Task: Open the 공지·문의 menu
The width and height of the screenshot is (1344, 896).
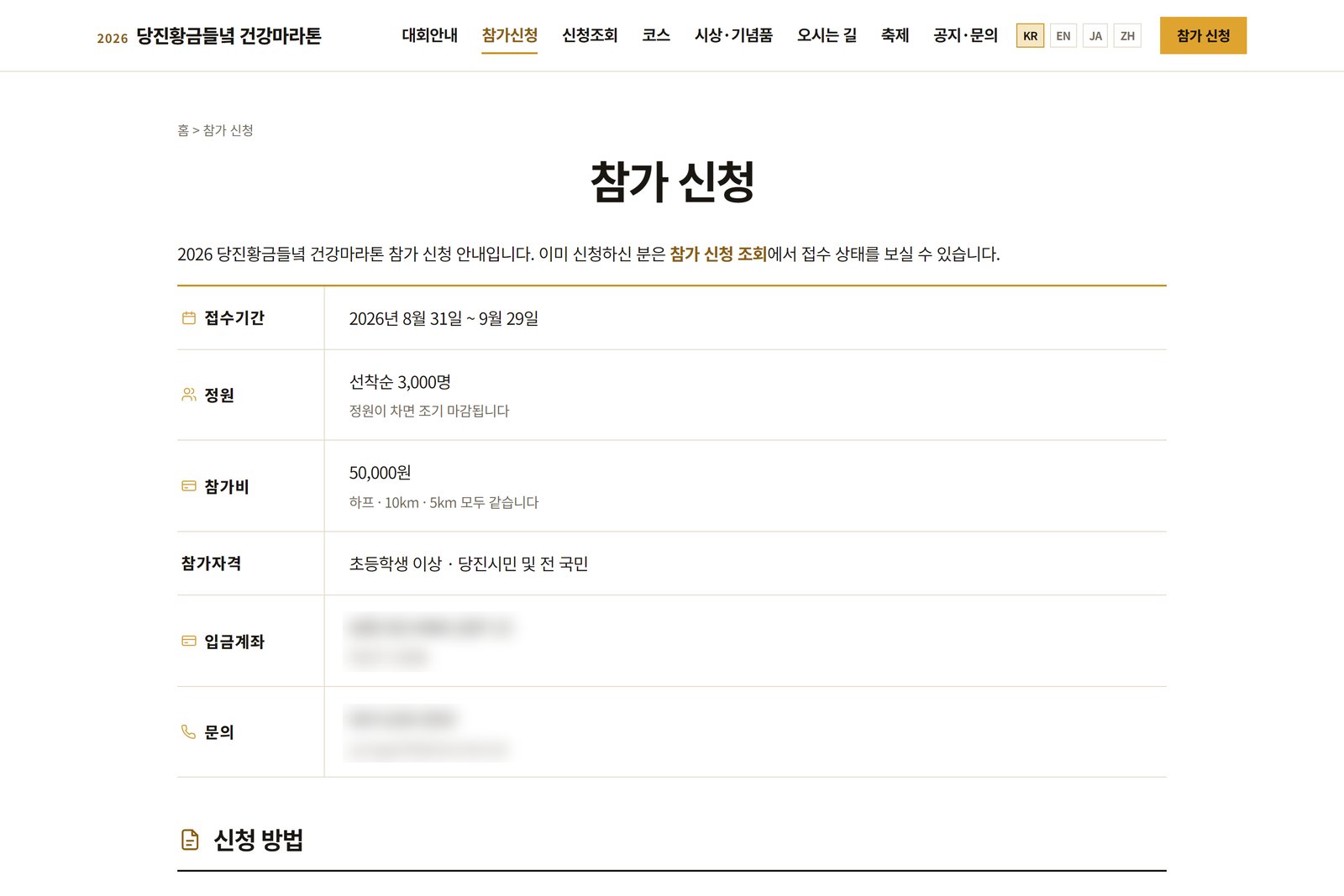Action: coord(965,35)
